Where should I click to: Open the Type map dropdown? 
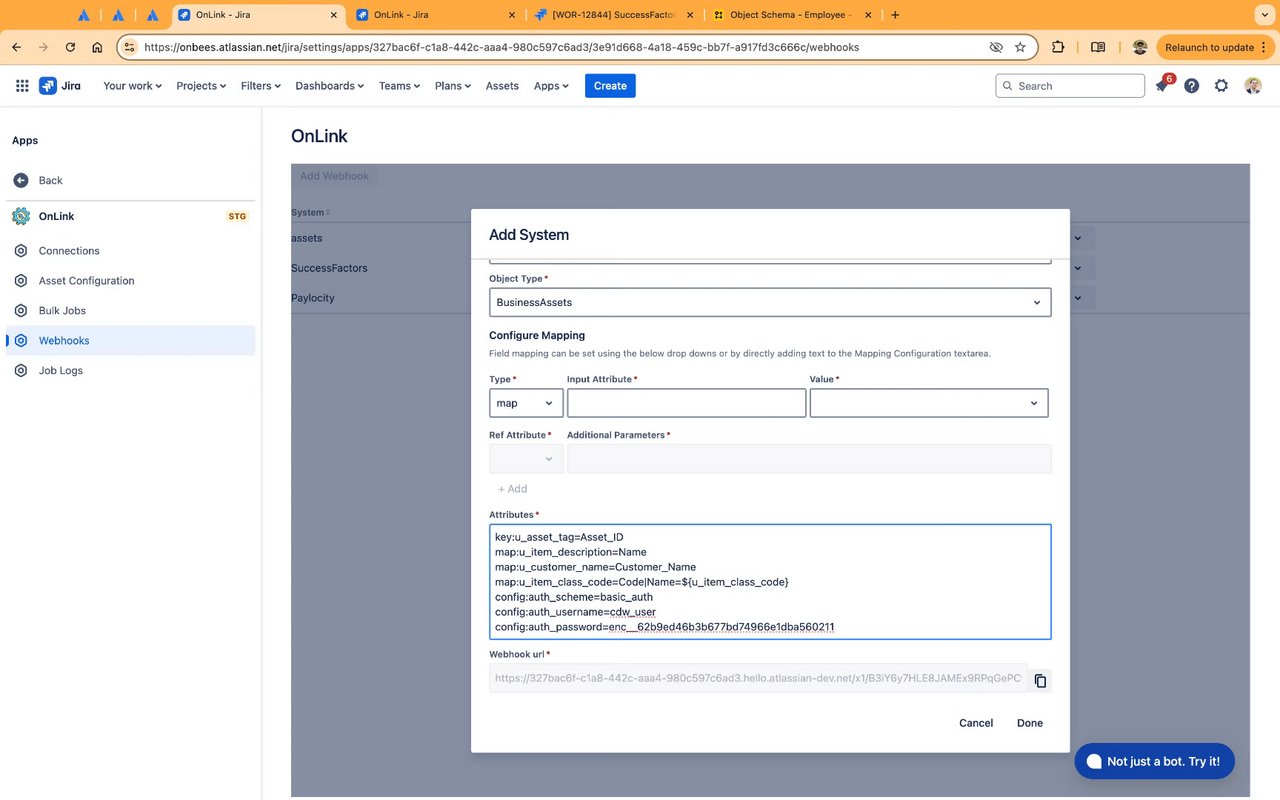[x=526, y=403]
